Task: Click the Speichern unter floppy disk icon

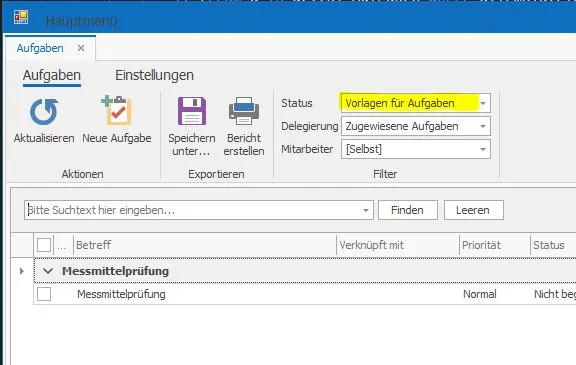Action: (192, 111)
